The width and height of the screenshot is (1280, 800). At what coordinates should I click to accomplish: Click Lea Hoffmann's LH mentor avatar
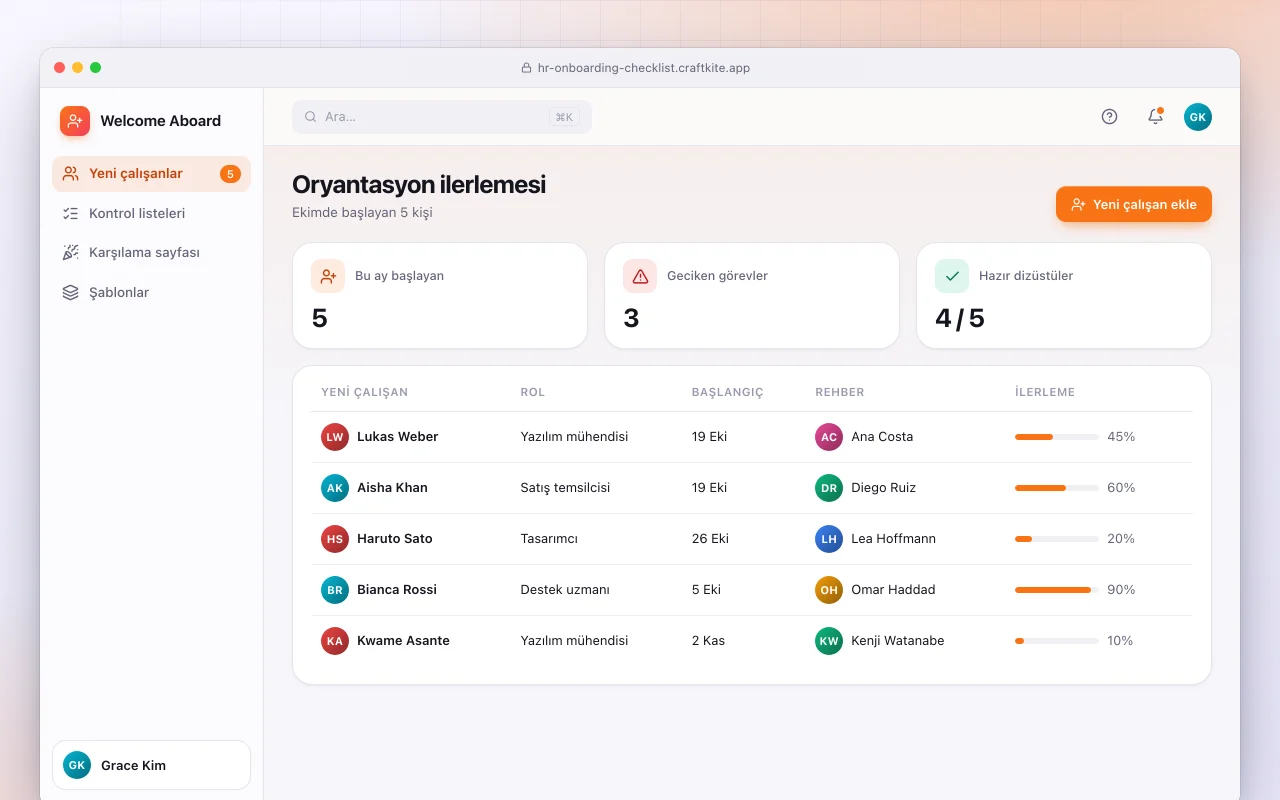click(829, 539)
